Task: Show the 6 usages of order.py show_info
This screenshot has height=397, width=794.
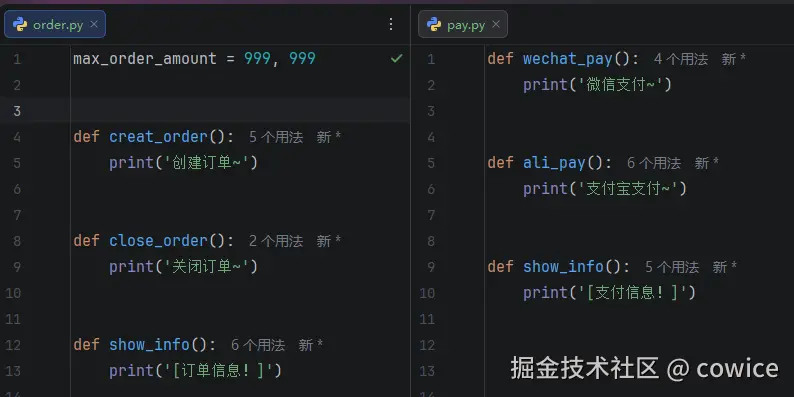Action: click(x=258, y=345)
